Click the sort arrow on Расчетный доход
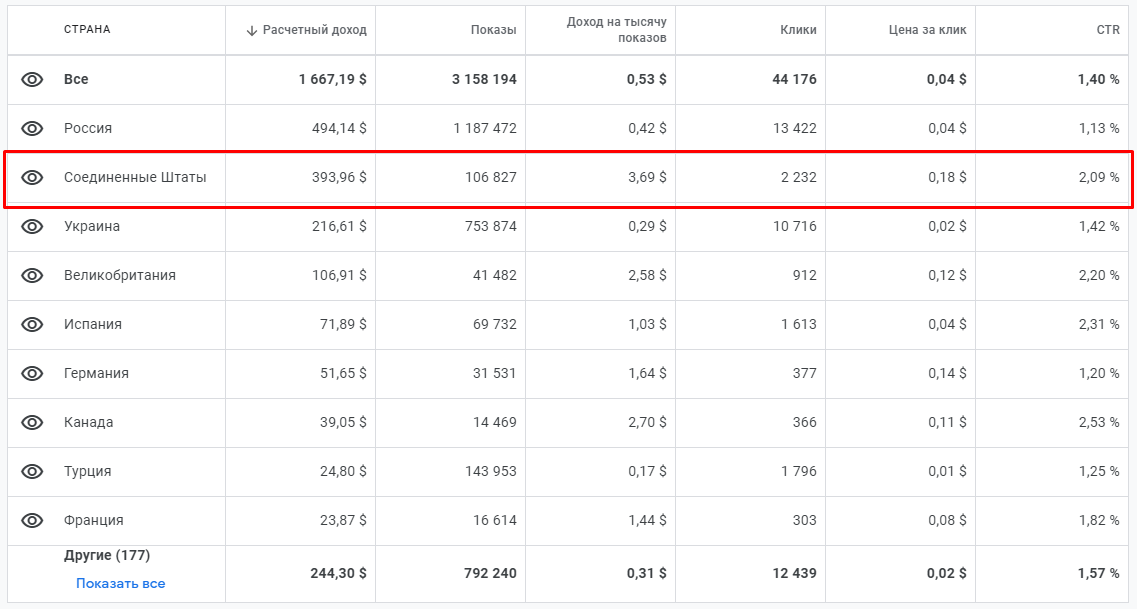Screen dimensions: 1137x609 252,30
